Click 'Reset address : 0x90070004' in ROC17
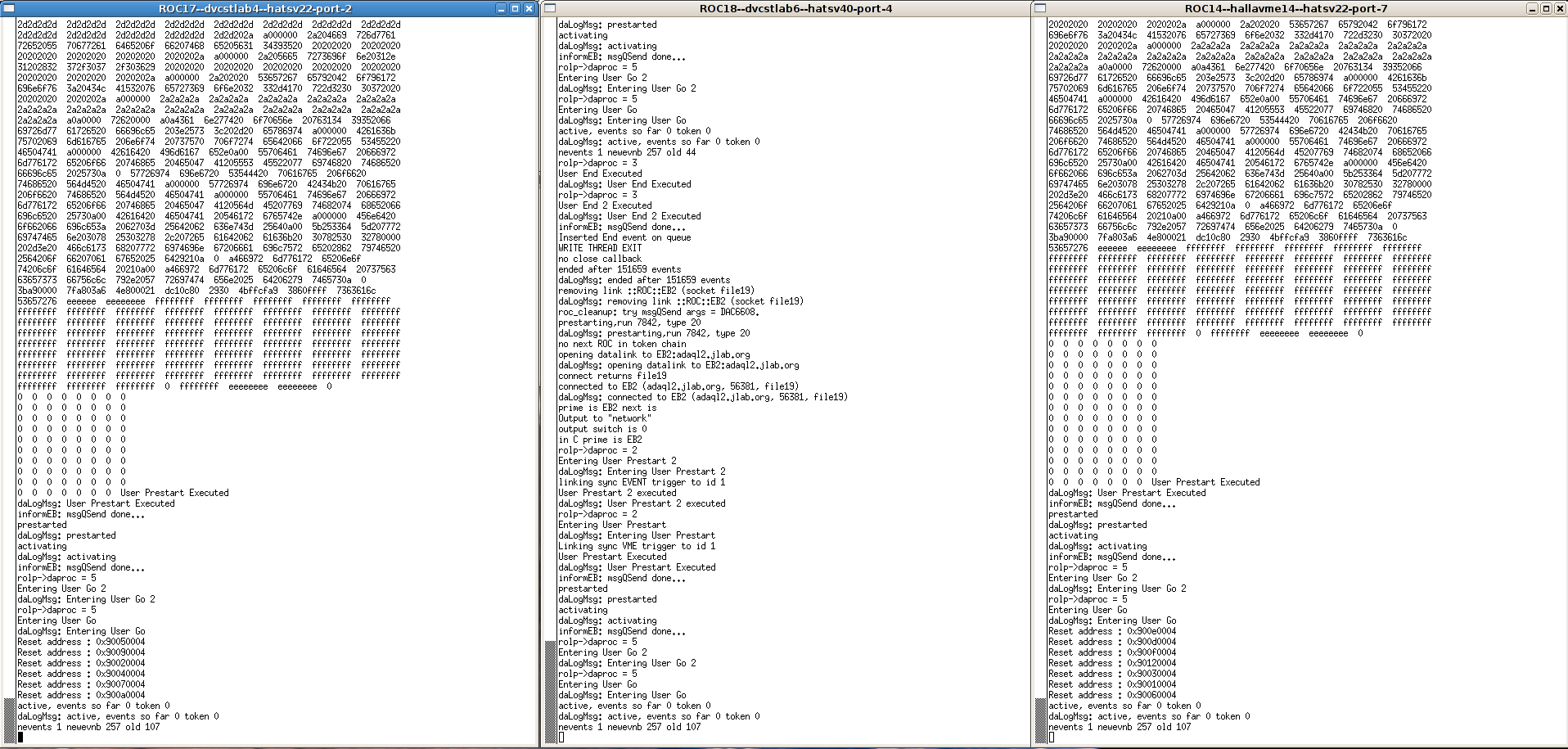Screen dimensions: 1568x749 pos(81,684)
